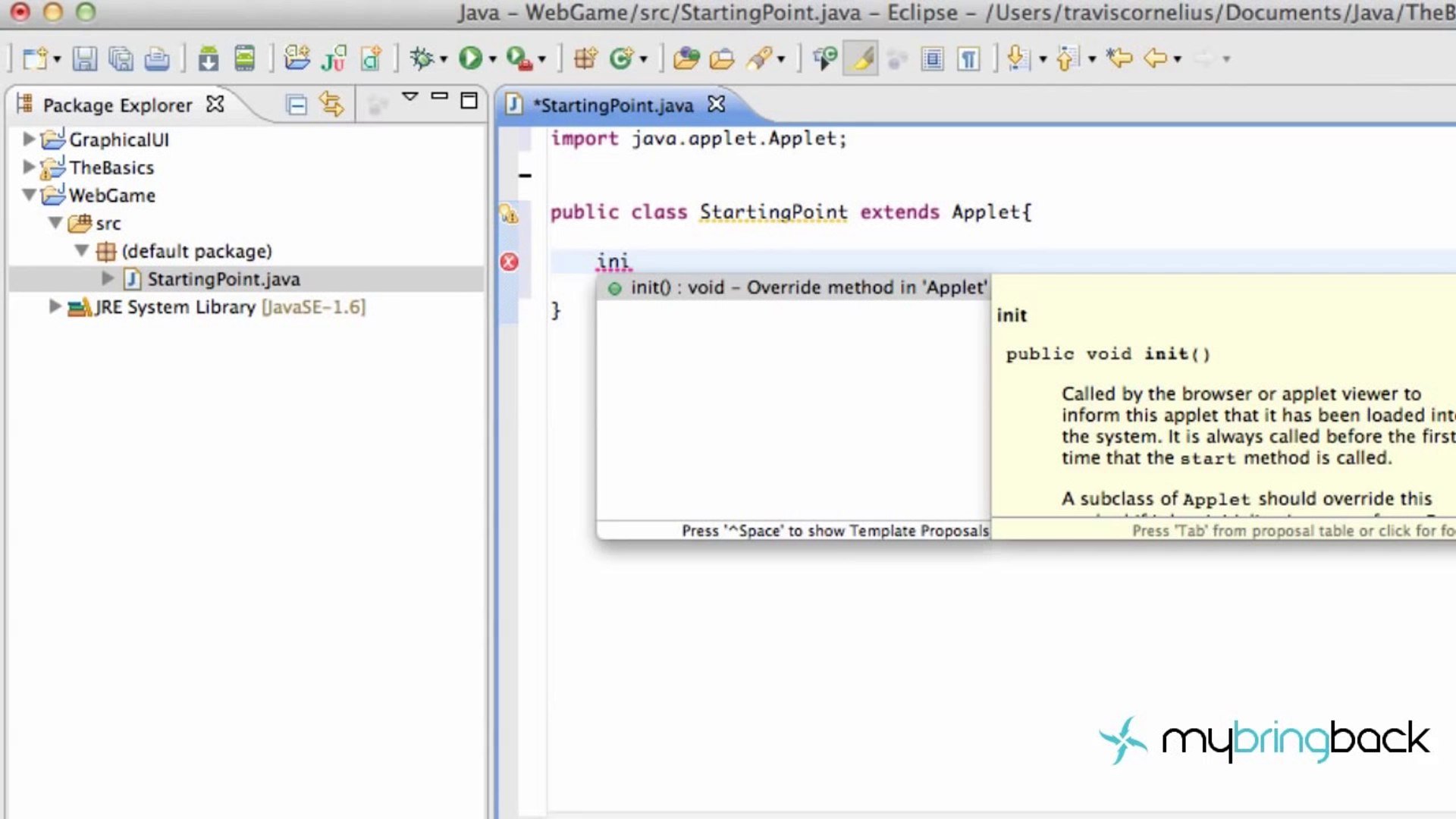The image size is (1456, 819).
Task: Open the Back history dropdown arrow
Action: 1178,59
